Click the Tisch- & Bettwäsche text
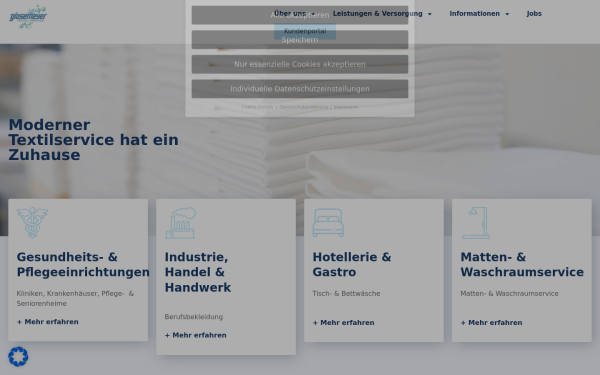This screenshot has height=375, width=600. [346, 293]
